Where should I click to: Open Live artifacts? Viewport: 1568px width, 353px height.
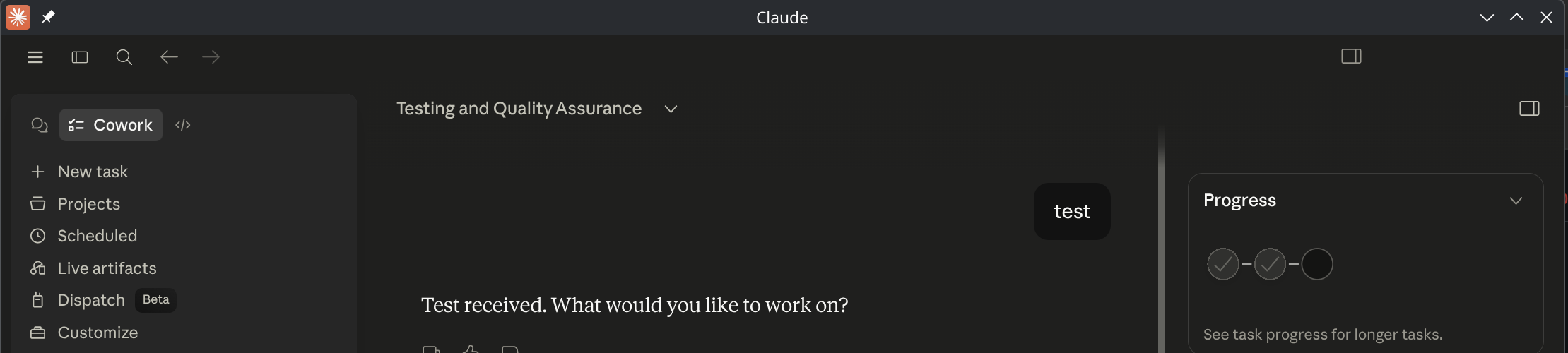click(x=93, y=268)
